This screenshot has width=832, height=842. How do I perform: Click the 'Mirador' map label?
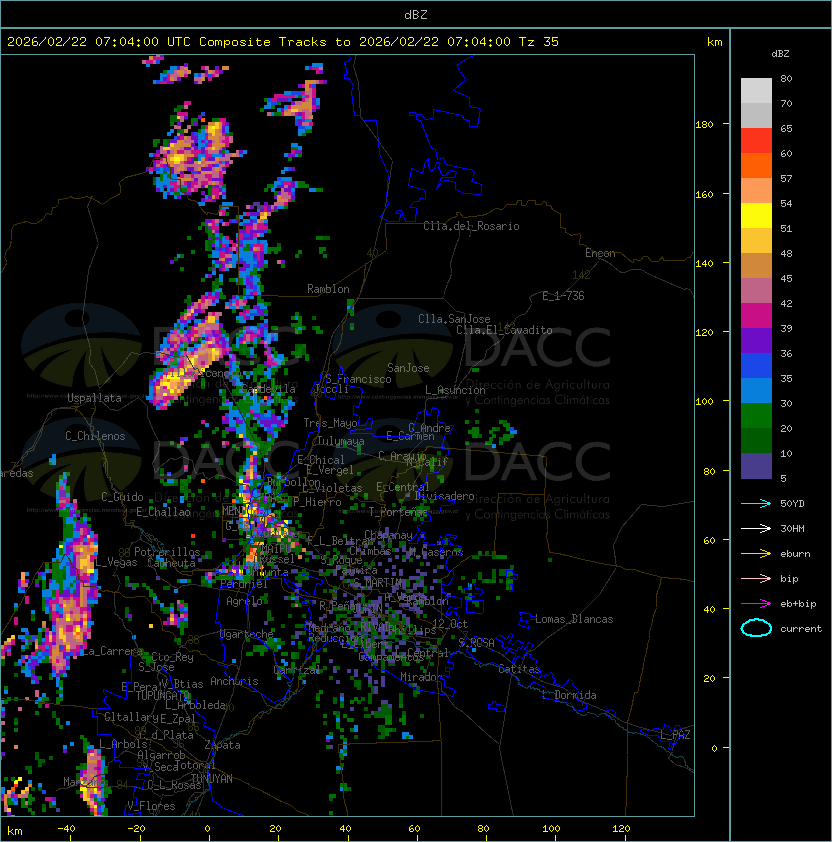(422, 677)
